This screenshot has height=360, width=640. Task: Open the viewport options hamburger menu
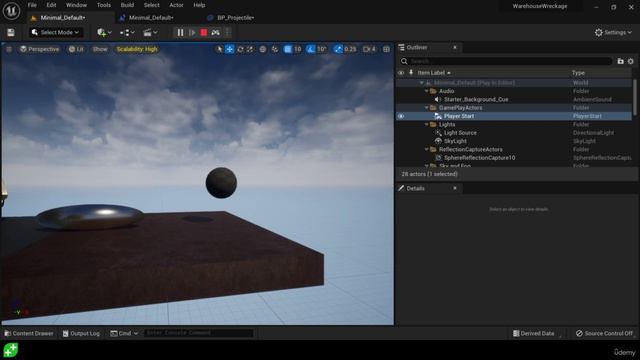[x=9, y=49]
